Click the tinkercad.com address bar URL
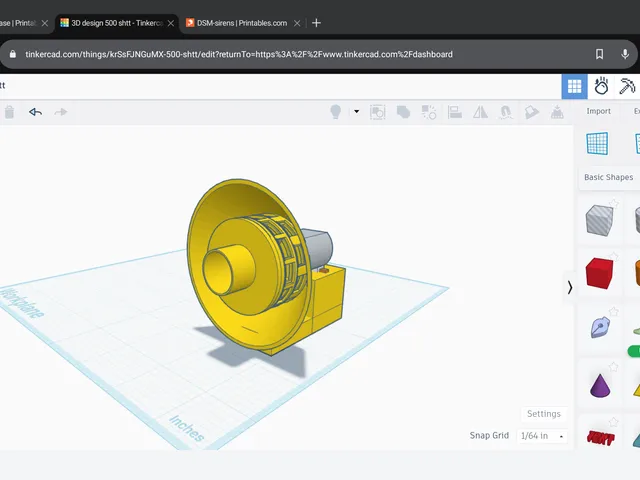The height and width of the screenshot is (480, 640). pos(239,54)
